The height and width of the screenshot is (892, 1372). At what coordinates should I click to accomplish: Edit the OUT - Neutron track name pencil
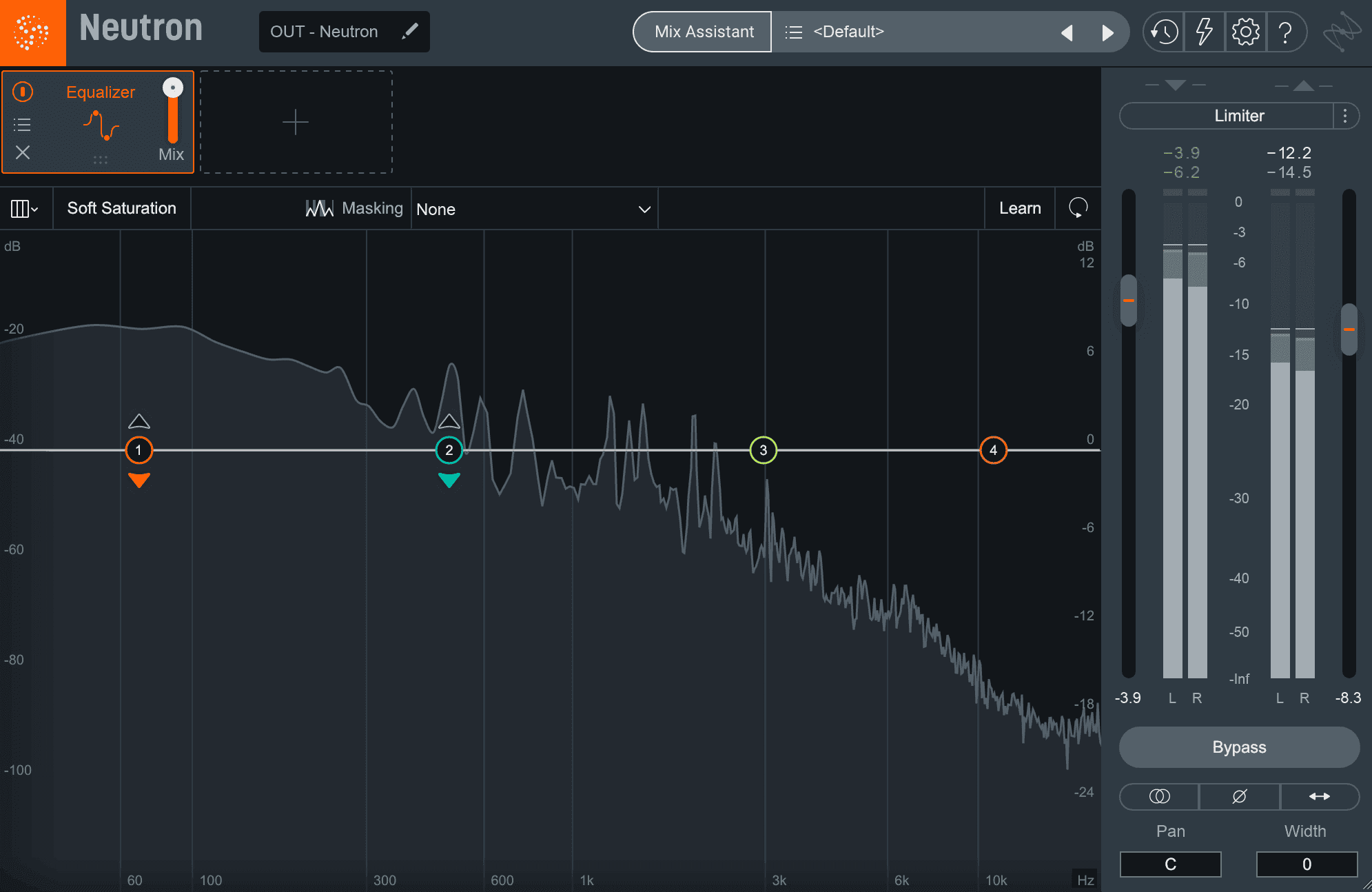(x=410, y=31)
